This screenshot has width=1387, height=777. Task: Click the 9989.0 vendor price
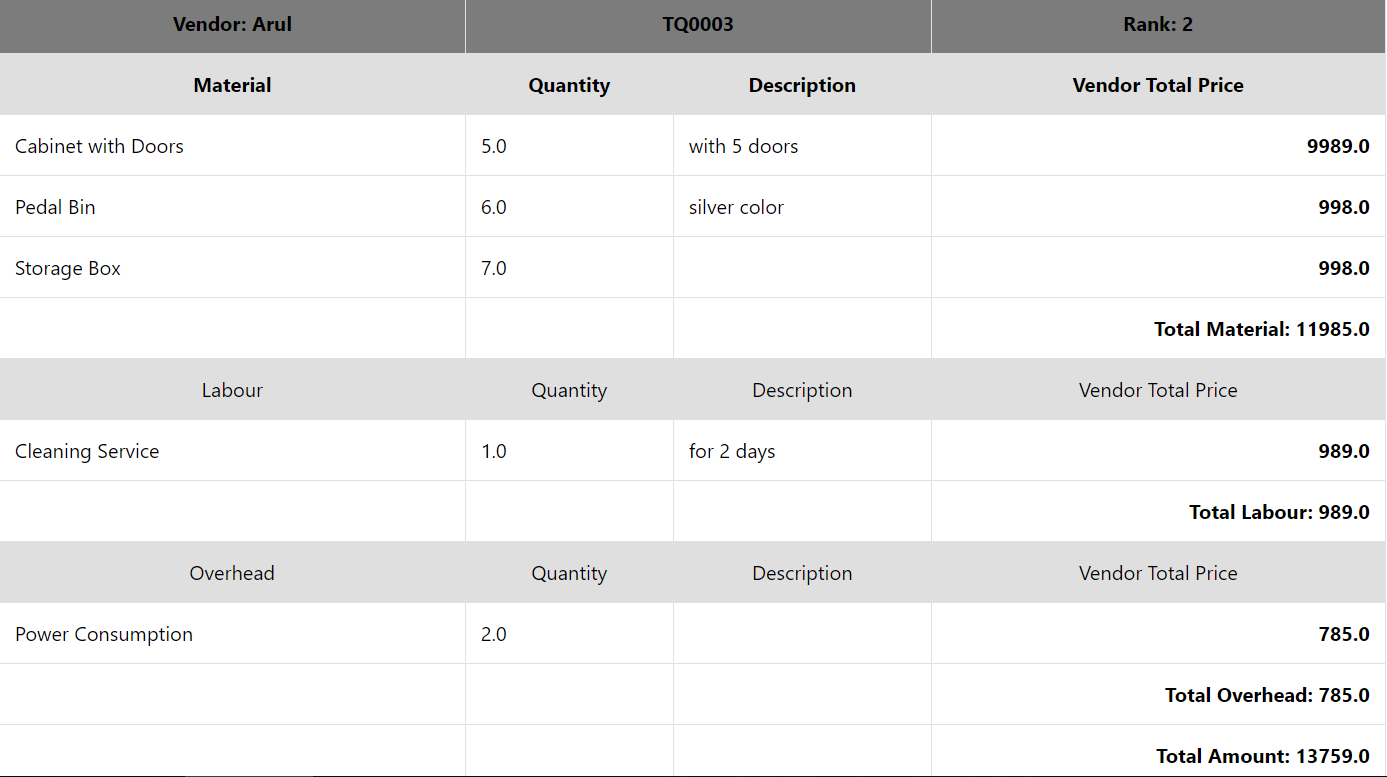(x=1338, y=147)
